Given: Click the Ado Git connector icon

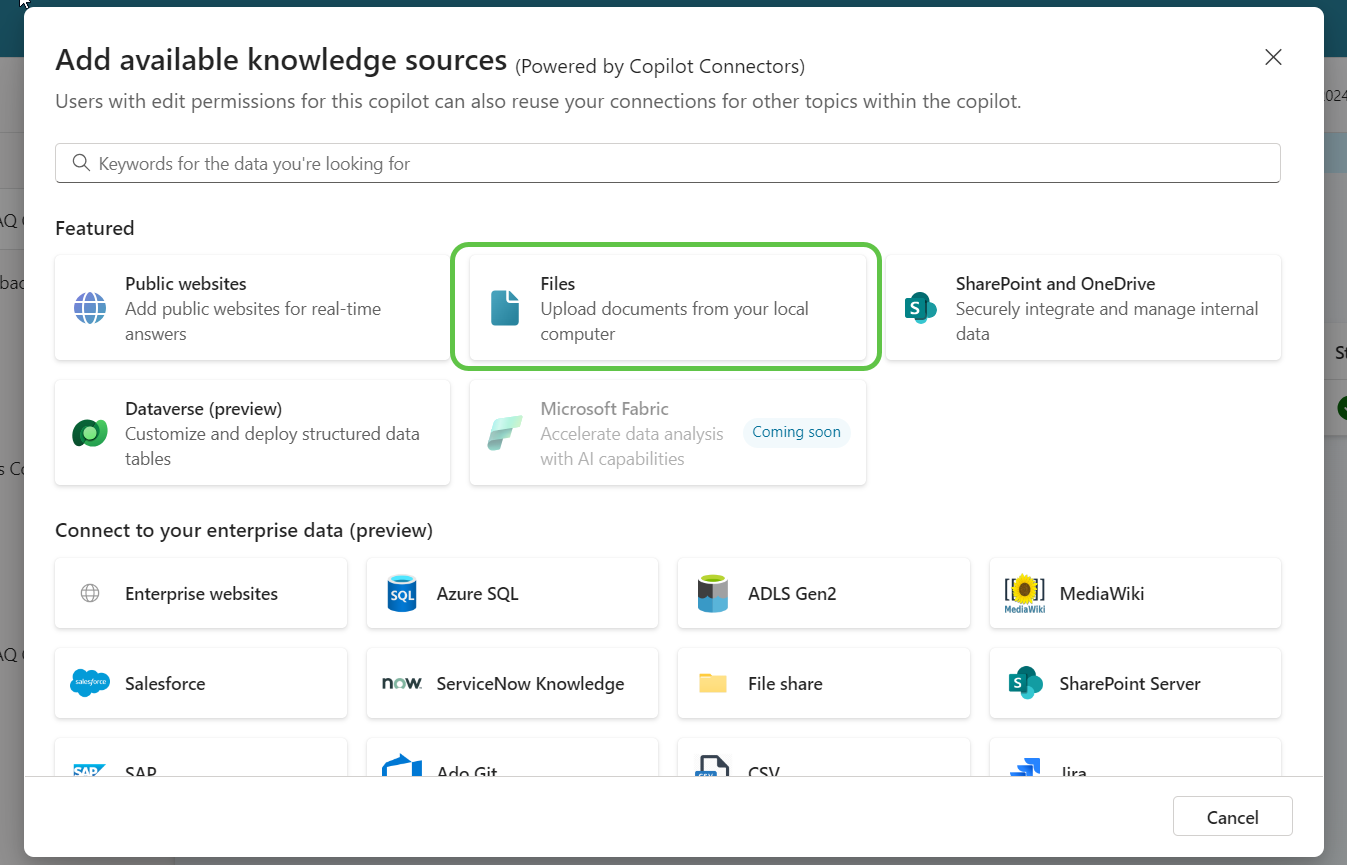Looking at the screenshot, I should click(401, 768).
